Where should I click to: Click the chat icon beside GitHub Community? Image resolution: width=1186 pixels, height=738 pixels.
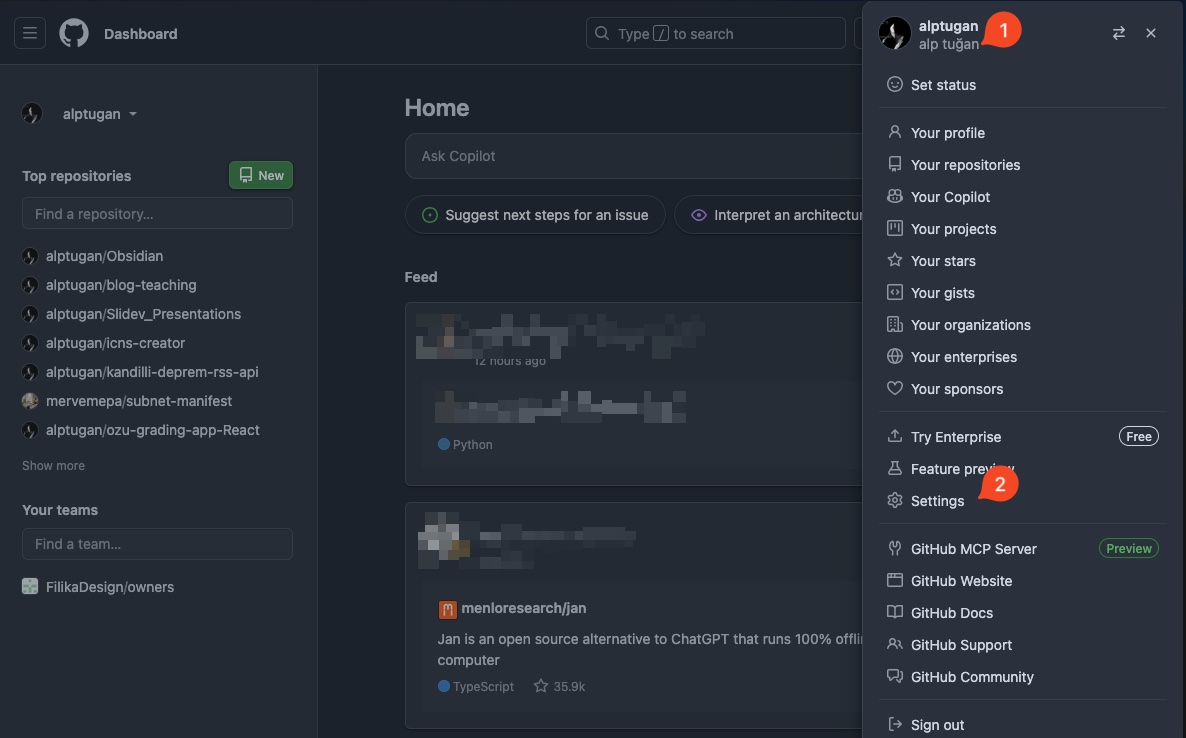pyautogui.click(x=895, y=677)
